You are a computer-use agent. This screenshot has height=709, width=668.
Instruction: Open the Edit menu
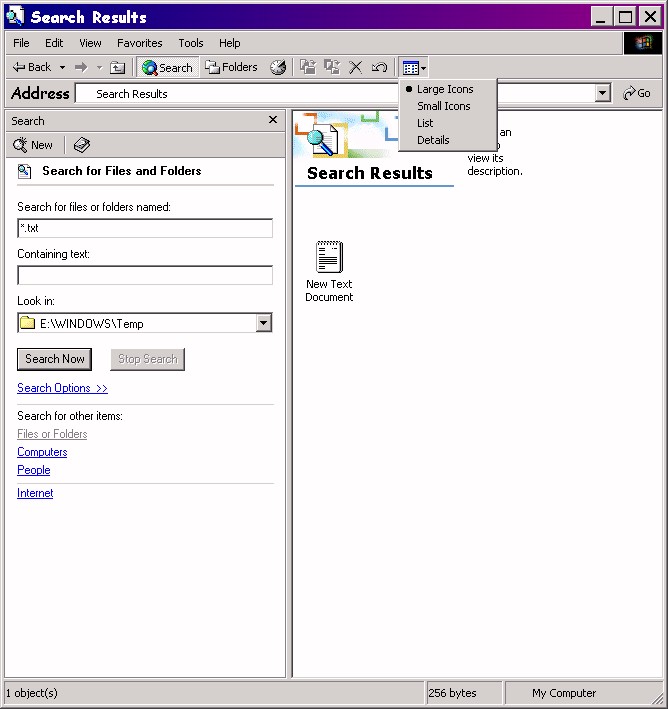pyautogui.click(x=54, y=43)
